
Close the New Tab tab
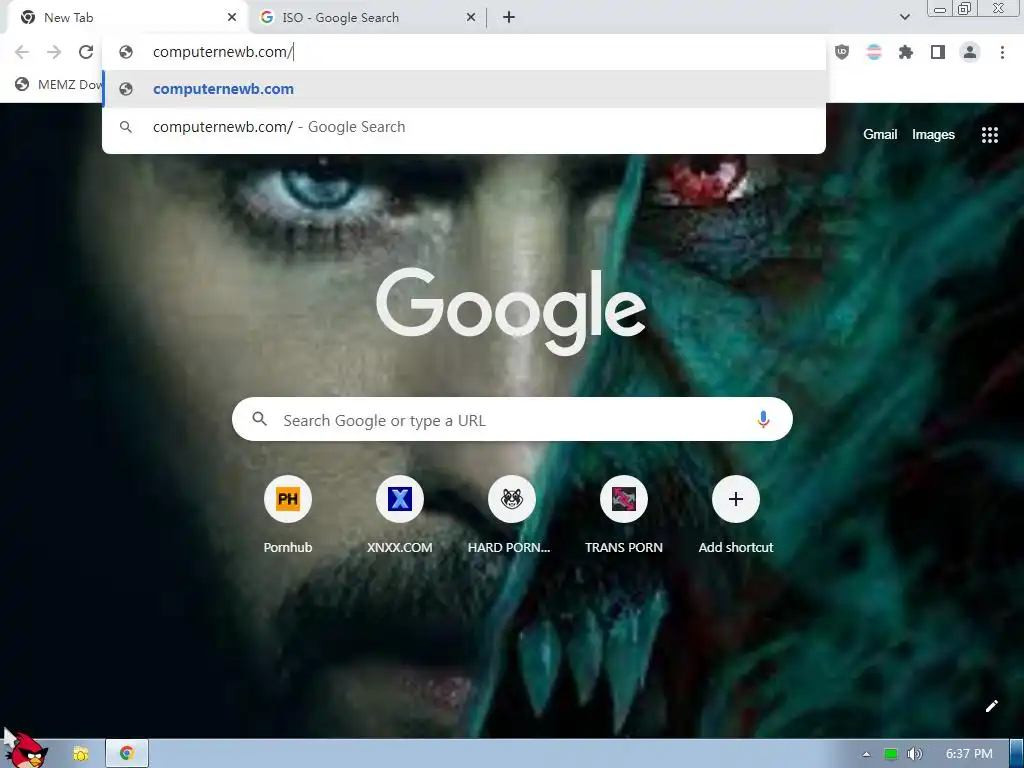[232, 18]
